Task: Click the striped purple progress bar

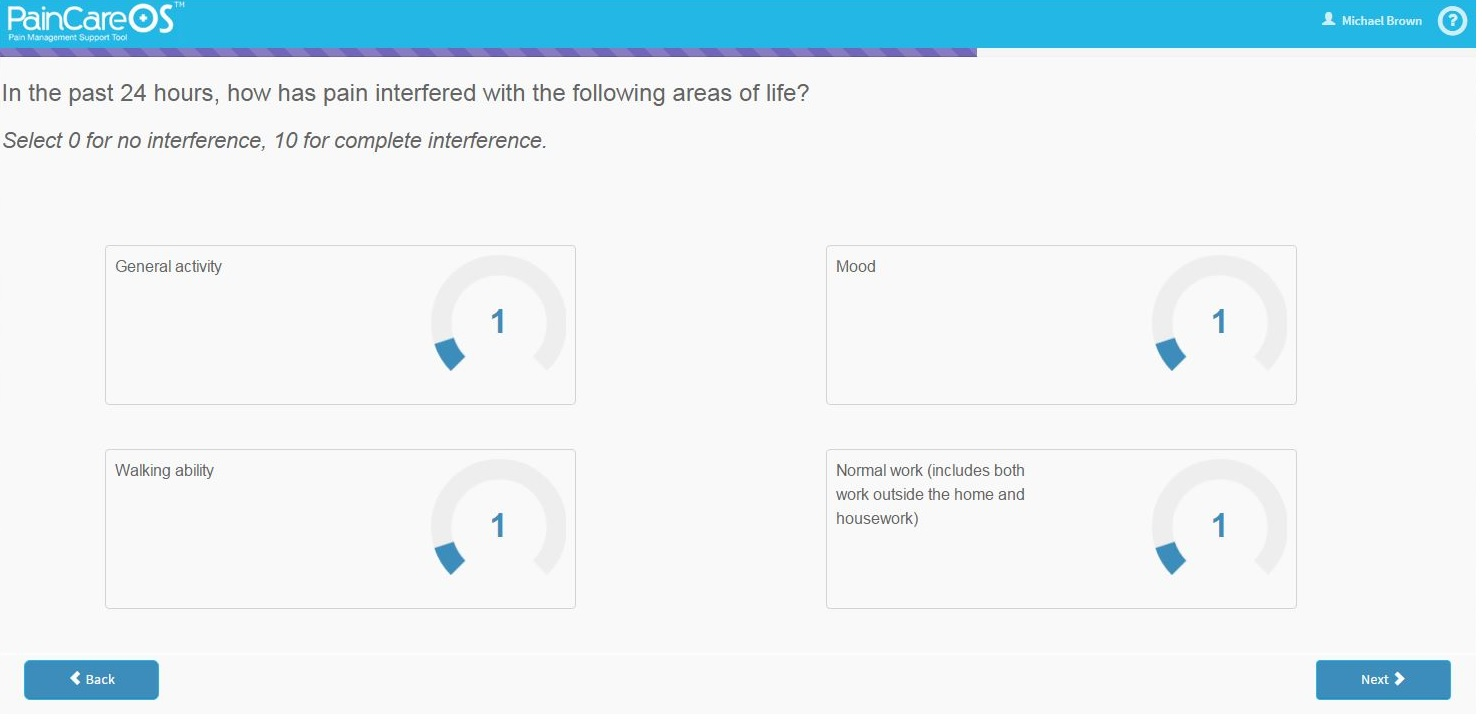Action: tap(488, 52)
